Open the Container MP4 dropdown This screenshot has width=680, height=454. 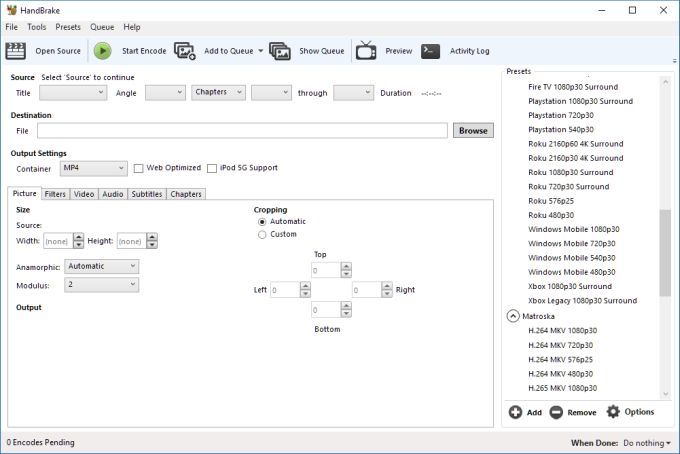(94, 169)
